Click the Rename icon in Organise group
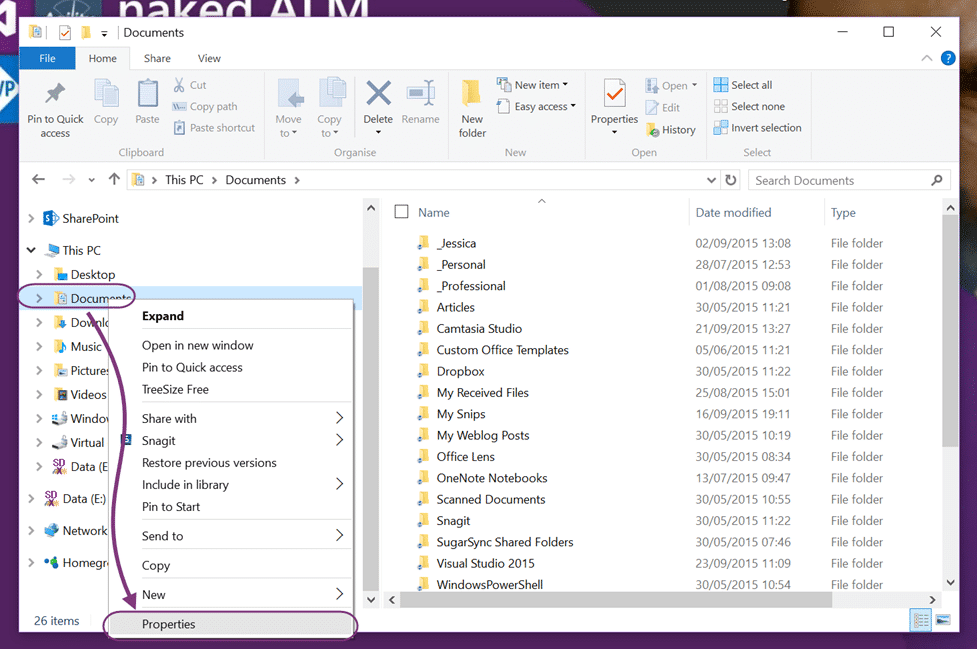977x649 pixels. 421,93
